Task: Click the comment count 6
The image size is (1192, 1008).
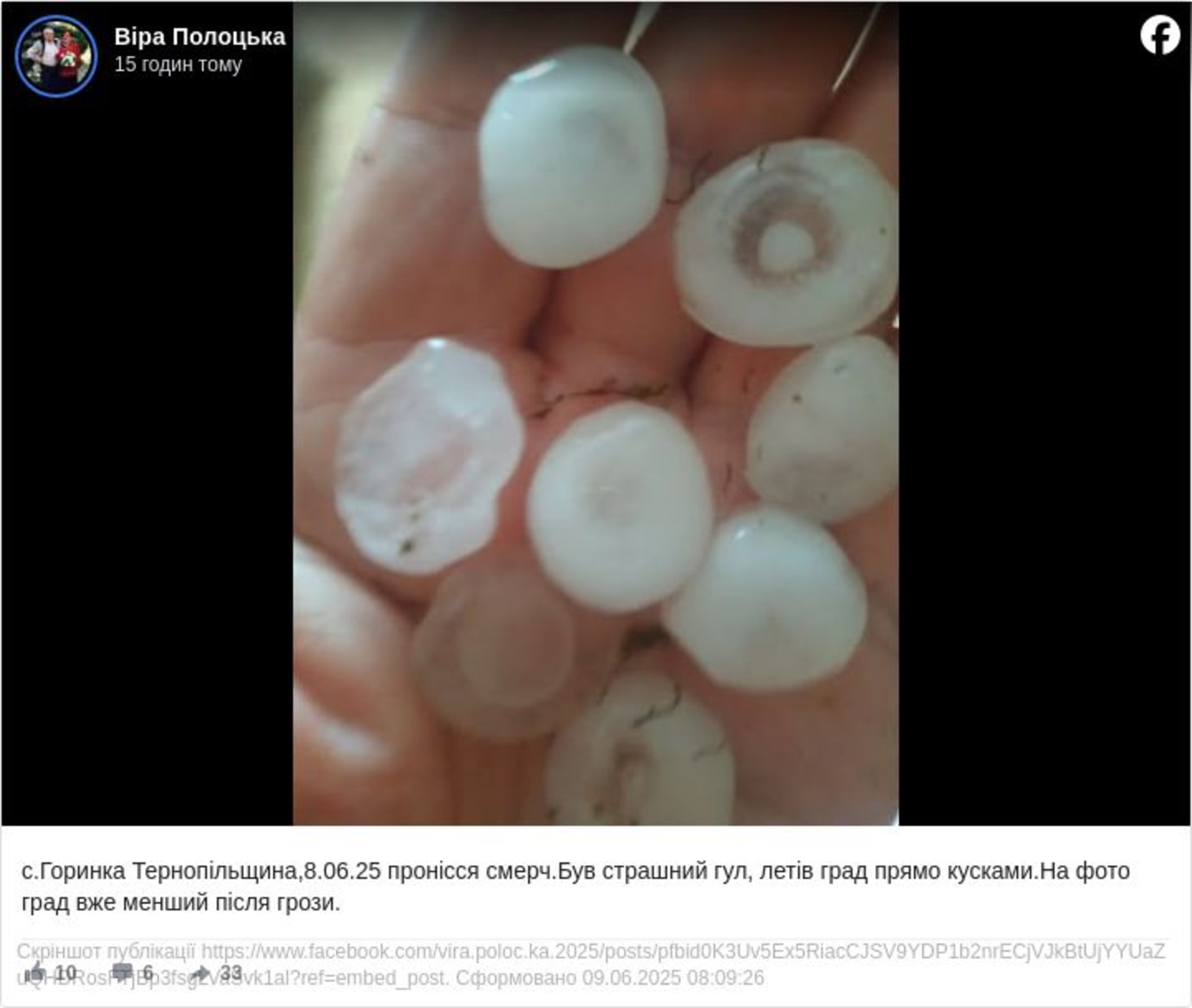Action: tap(148, 973)
